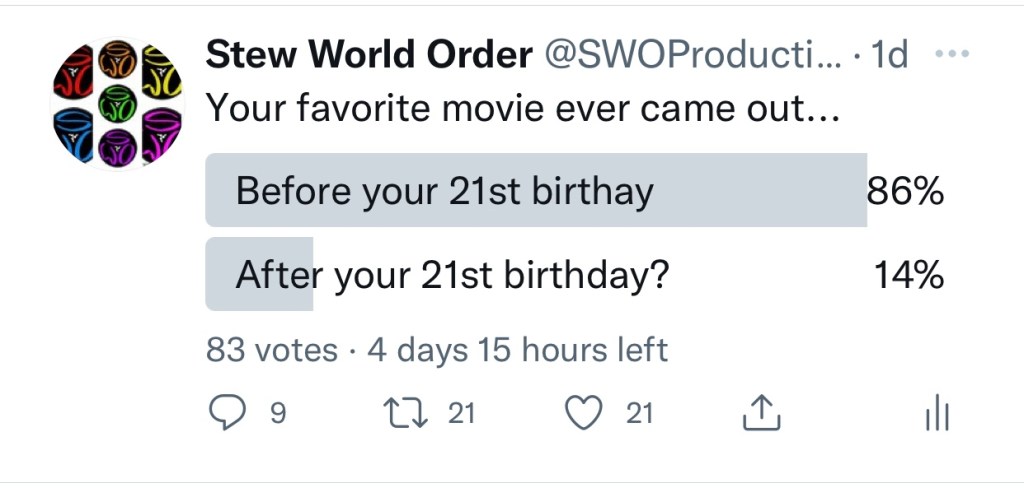The width and height of the screenshot is (1024, 497).
Task: Like the tweet with the heart icon
Action: [585, 413]
